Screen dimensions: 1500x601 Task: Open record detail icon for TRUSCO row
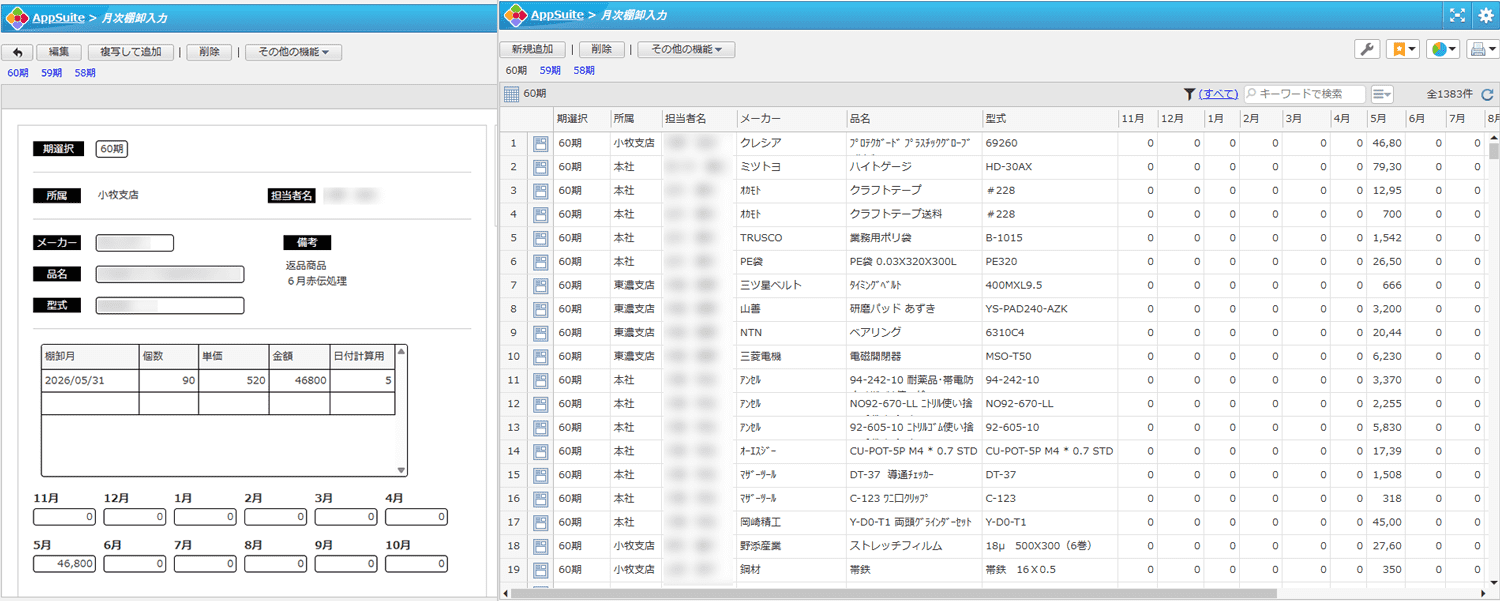click(x=540, y=238)
